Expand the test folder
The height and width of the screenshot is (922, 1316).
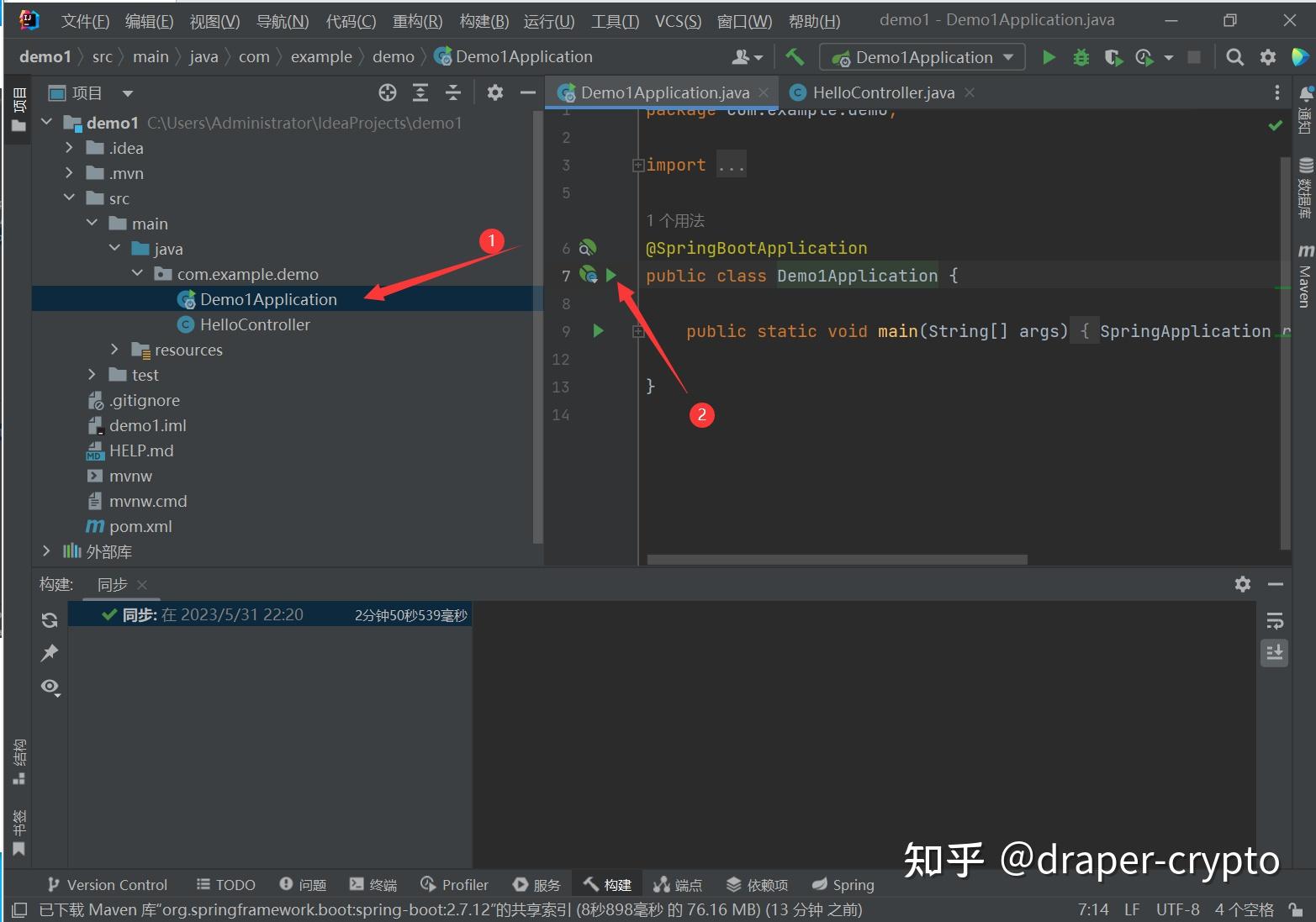(92, 375)
